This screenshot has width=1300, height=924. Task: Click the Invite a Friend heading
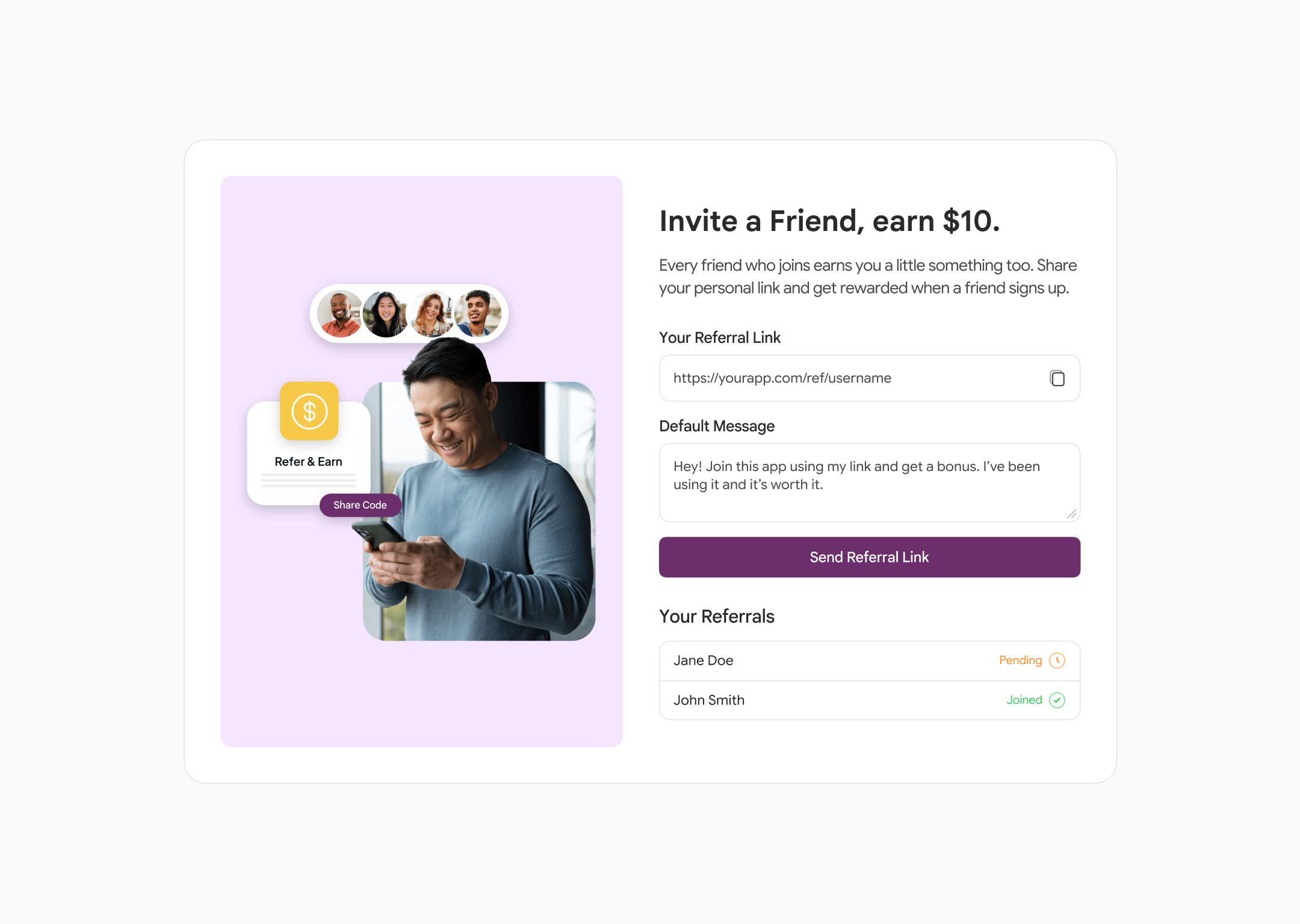pos(829,221)
